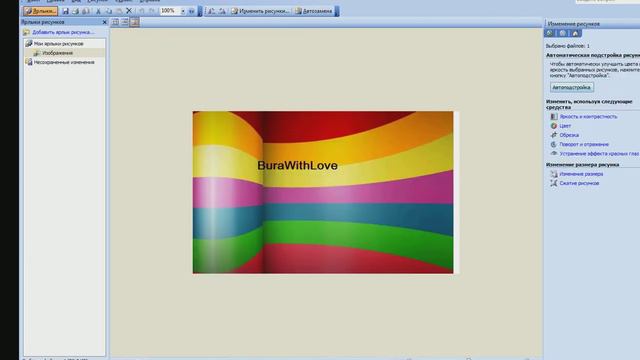This screenshot has height=360, width=640.
Task: Switch to Single Picture view icon
Action: pos(135,22)
